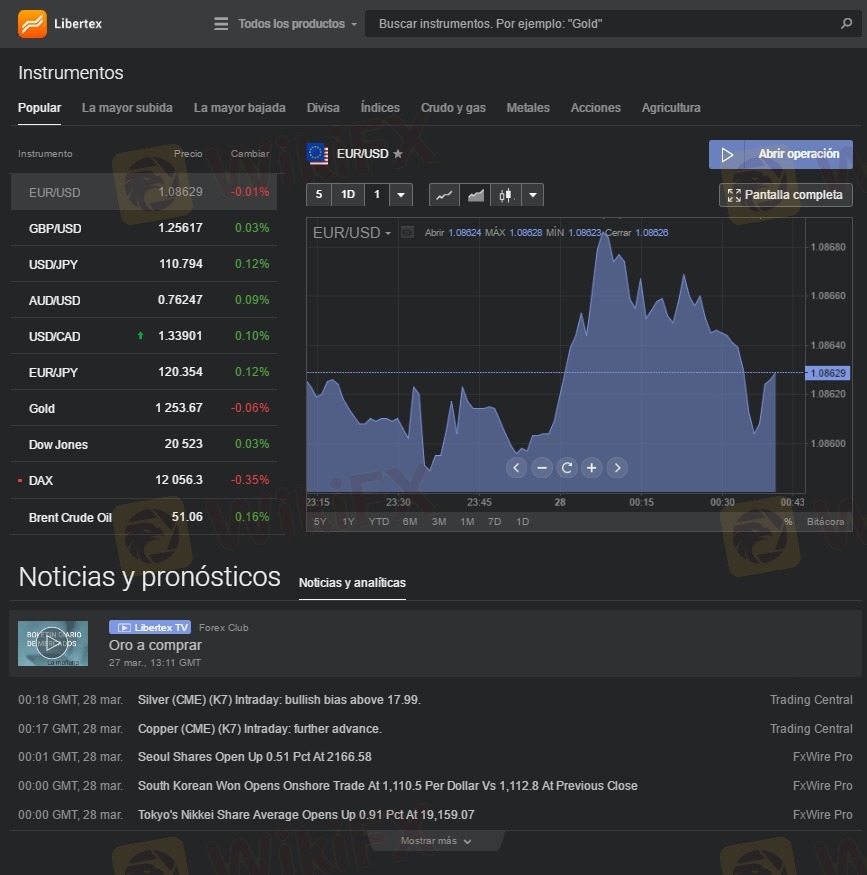Select the 1D interval button in toolbar
Screen dimensions: 867x875
tap(348, 195)
